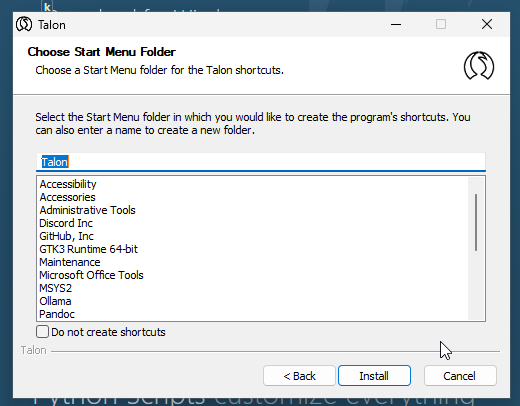
Task: Click the Talon logo in title bar
Action: tap(24, 24)
